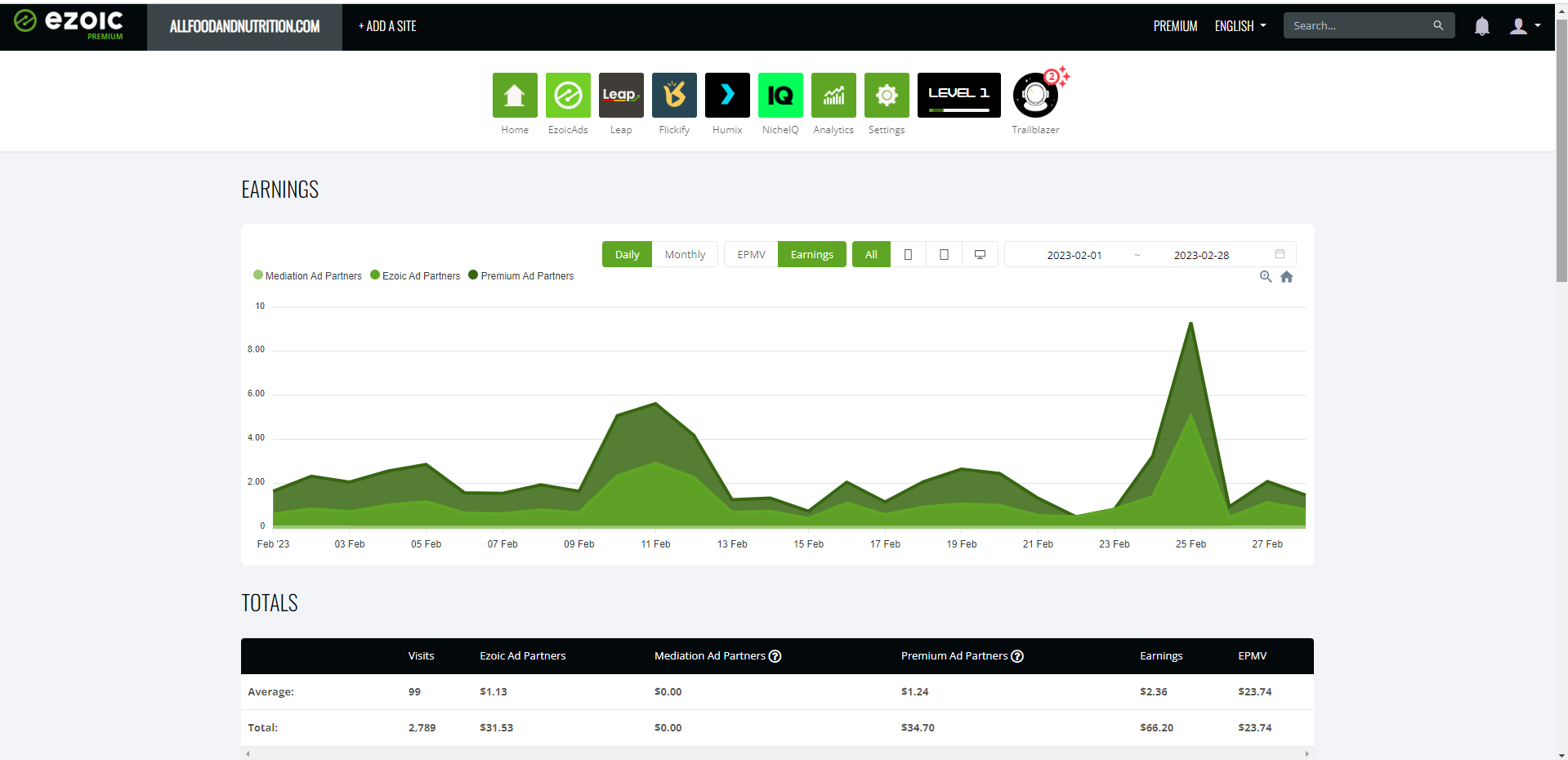Select average earnings value $2.36
This screenshot has width=1568, height=760.
point(1153,691)
